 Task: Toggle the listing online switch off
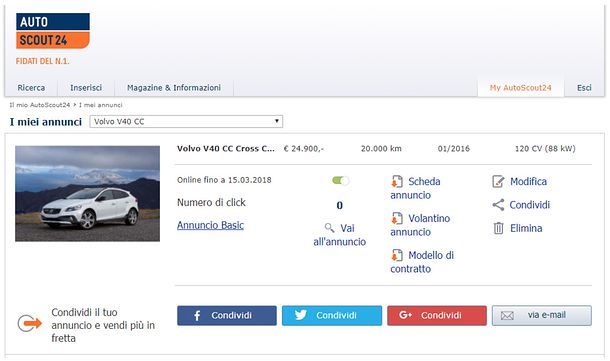340,180
